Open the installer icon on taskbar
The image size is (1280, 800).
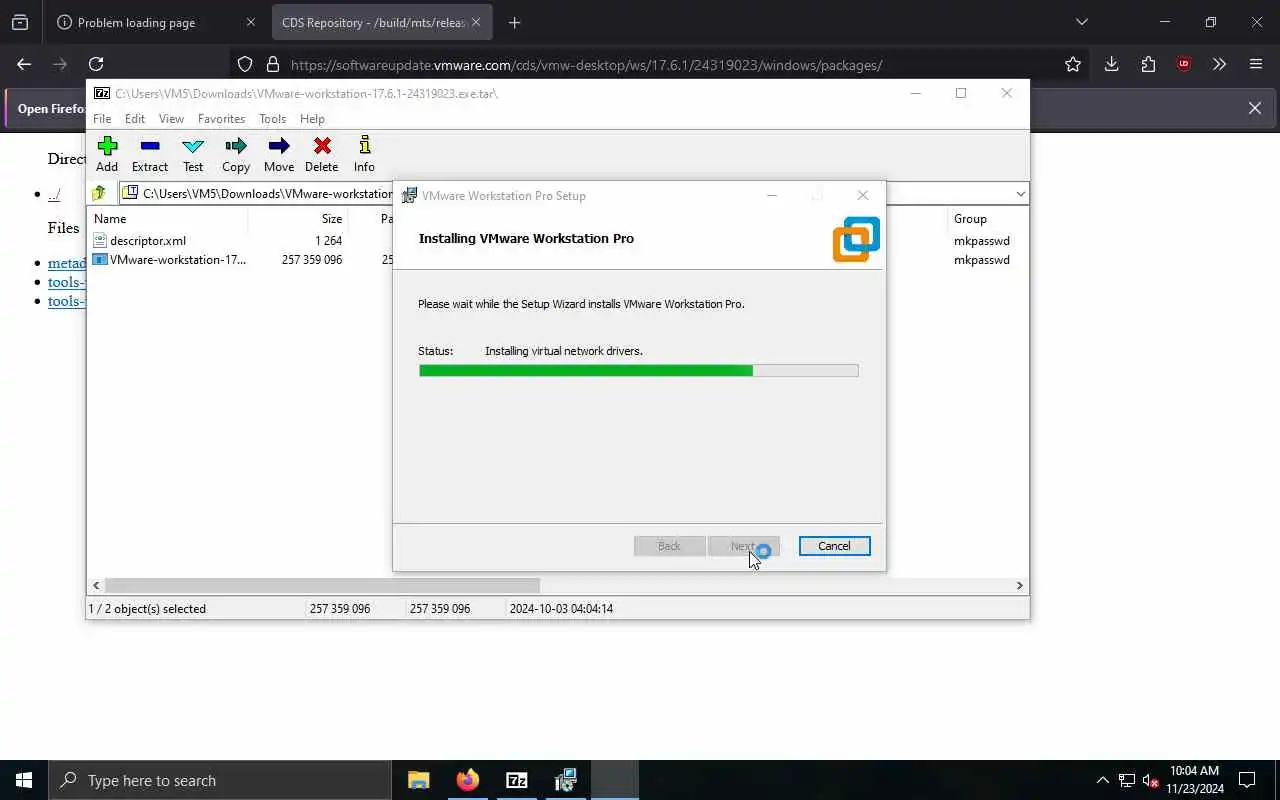pos(566,780)
